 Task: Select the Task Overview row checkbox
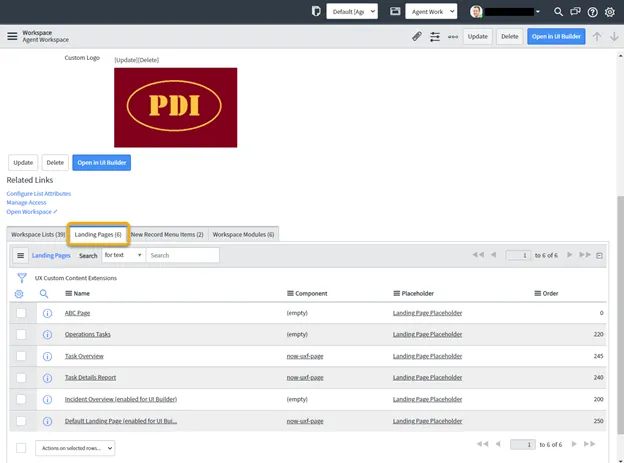click(x=21, y=355)
